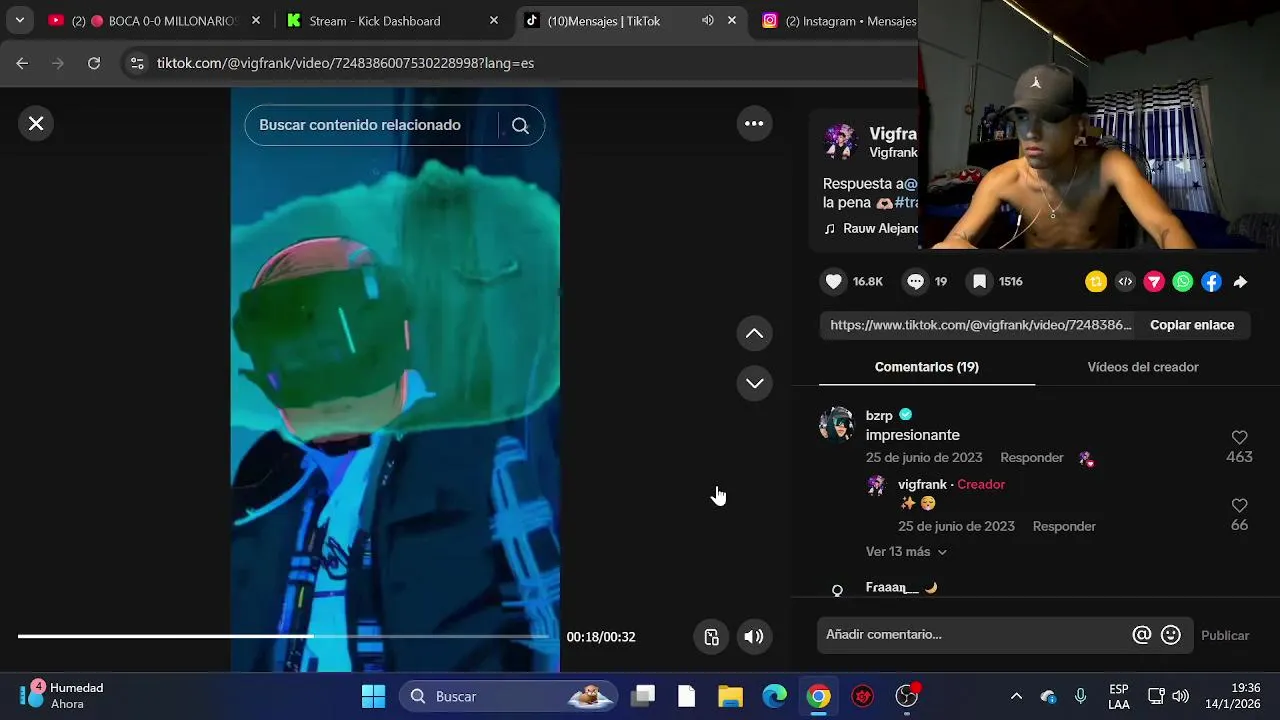
Task: Switch to Instagram Mensajes tab
Action: [x=840, y=20]
